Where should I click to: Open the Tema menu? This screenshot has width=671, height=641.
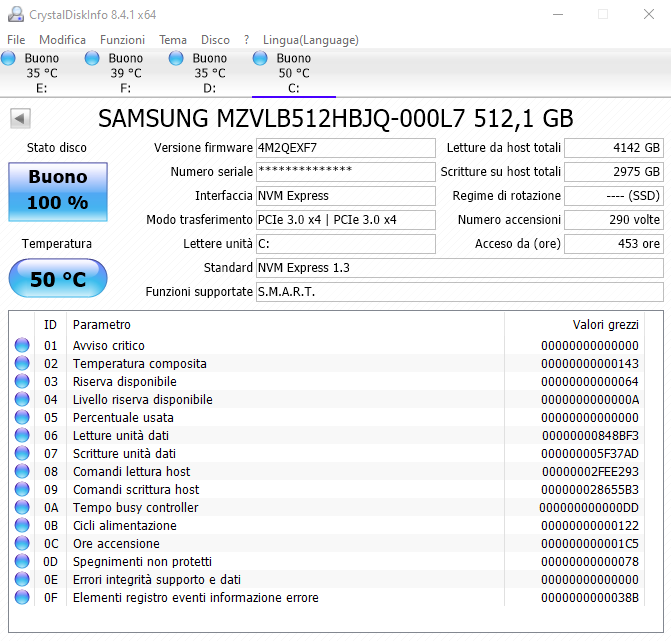pos(173,40)
